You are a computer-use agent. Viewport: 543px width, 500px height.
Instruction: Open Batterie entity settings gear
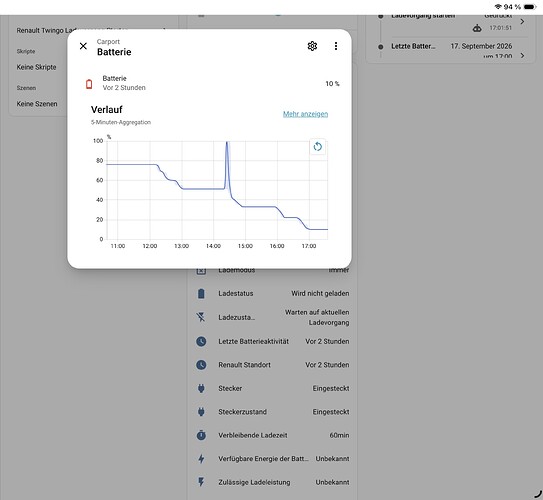(x=312, y=46)
